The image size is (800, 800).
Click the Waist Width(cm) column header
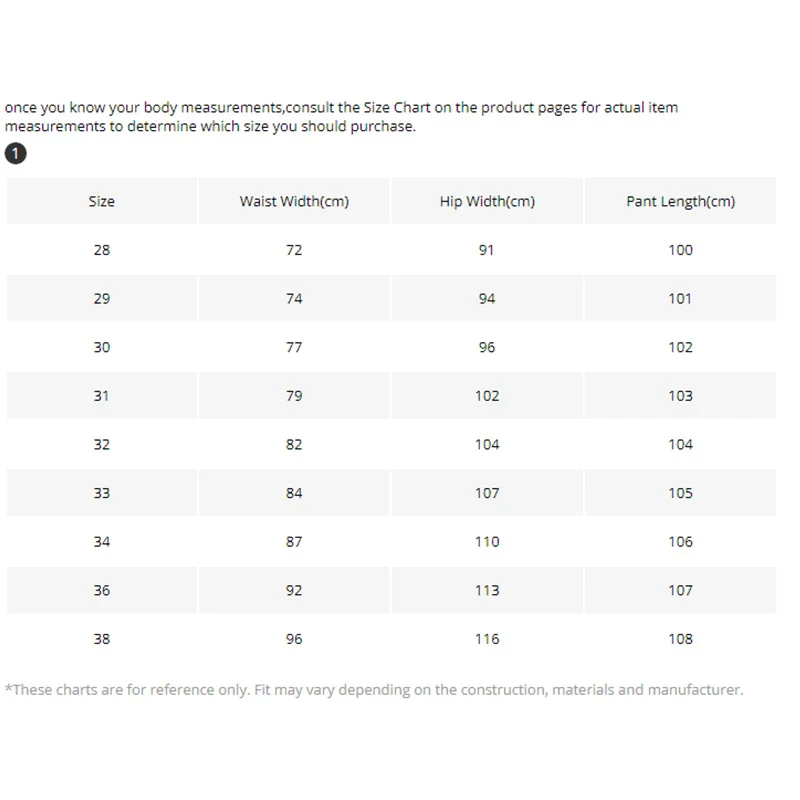(294, 201)
